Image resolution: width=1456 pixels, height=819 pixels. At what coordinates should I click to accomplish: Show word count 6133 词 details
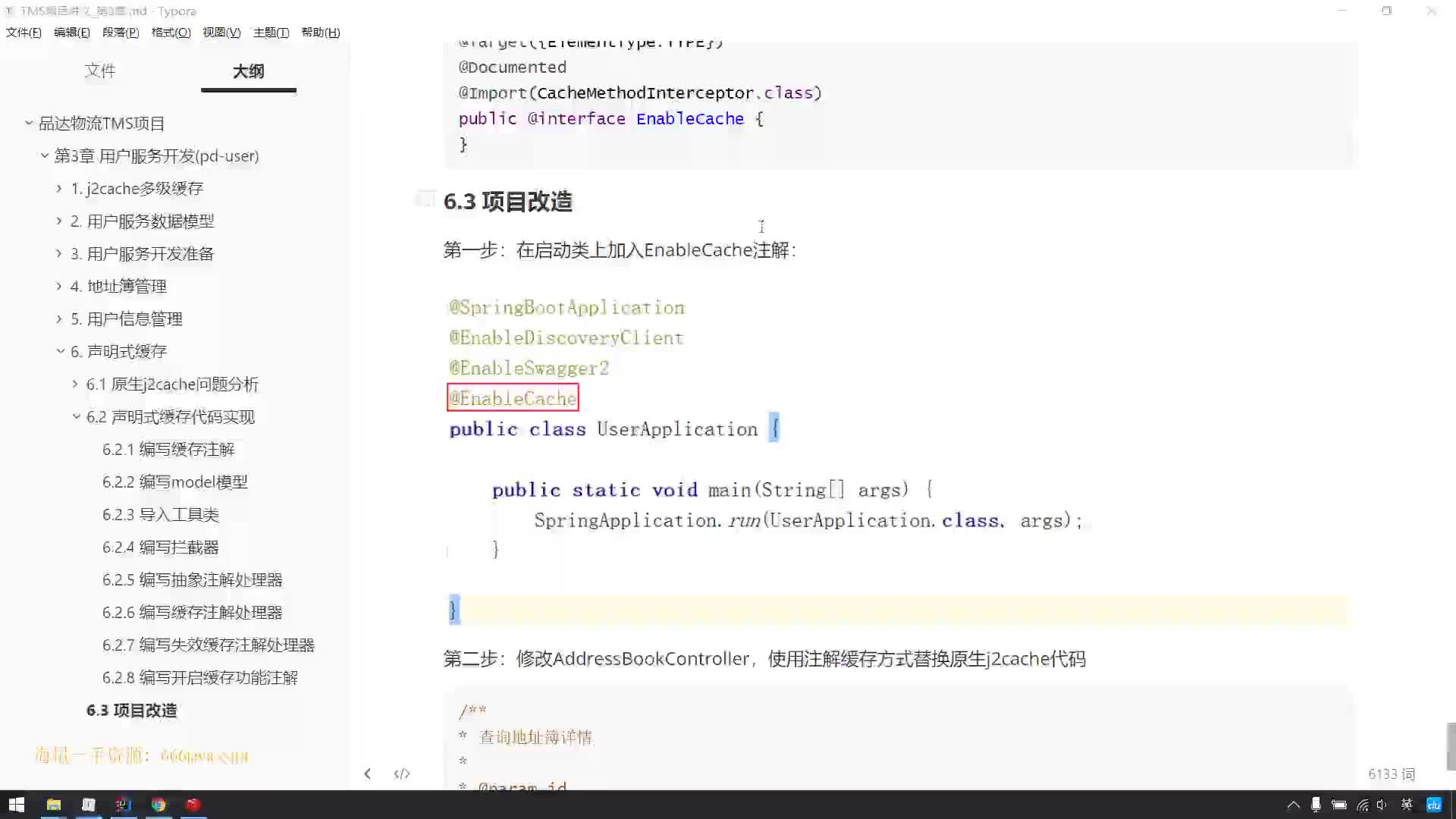pos(1392,773)
